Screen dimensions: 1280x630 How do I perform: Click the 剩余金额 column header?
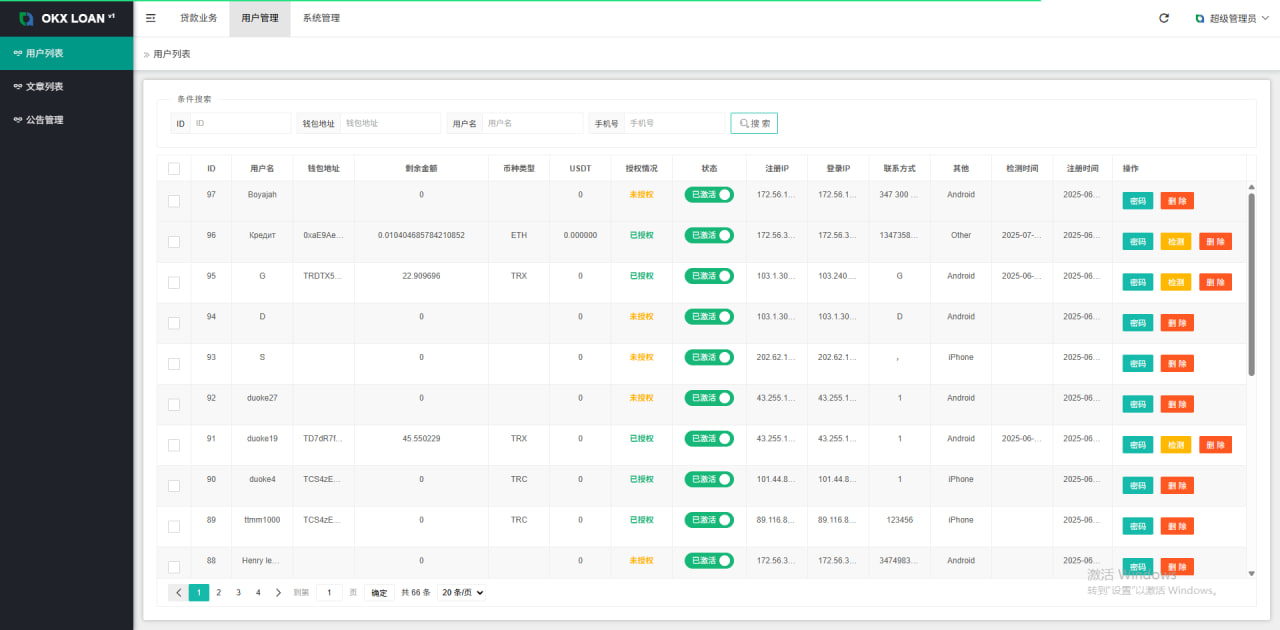click(x=421, y=168)
